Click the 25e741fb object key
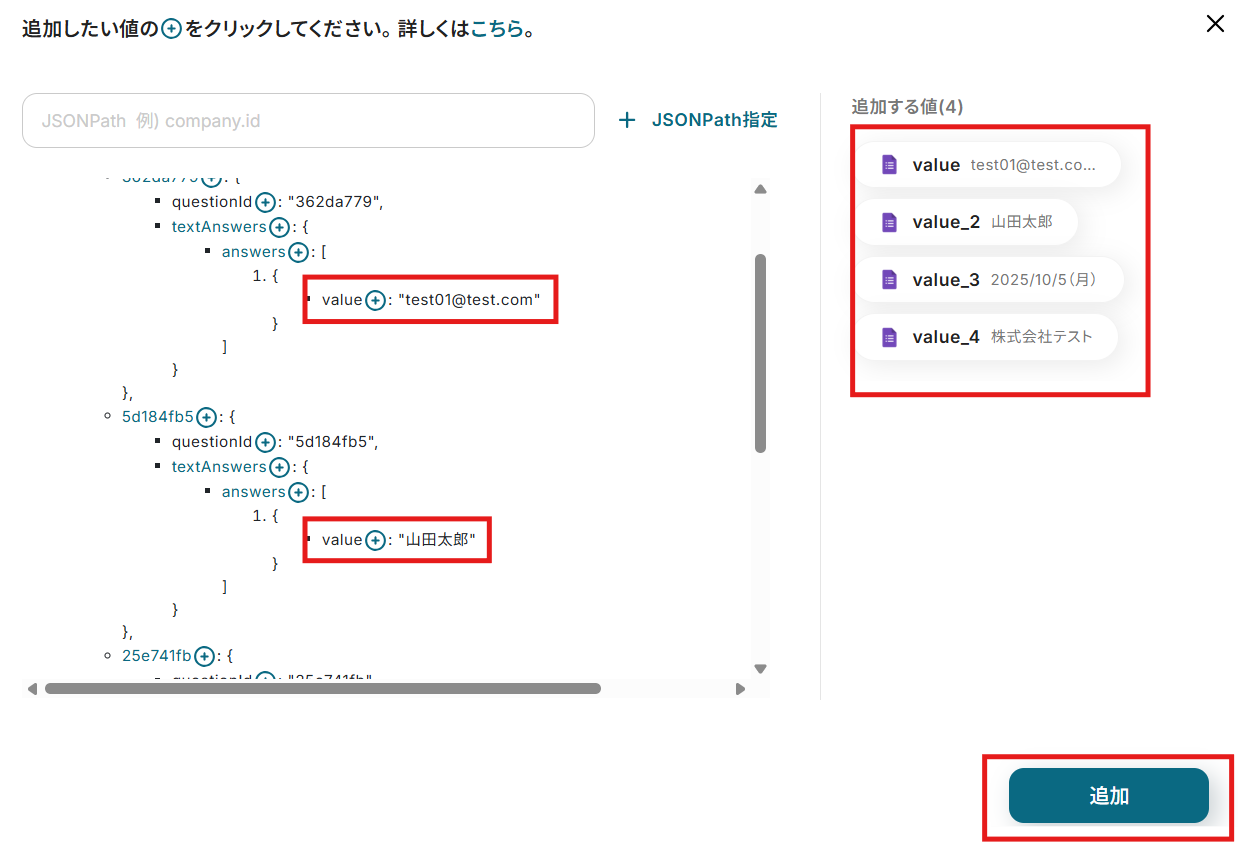Screen dimensions: 1238x842 157,657
